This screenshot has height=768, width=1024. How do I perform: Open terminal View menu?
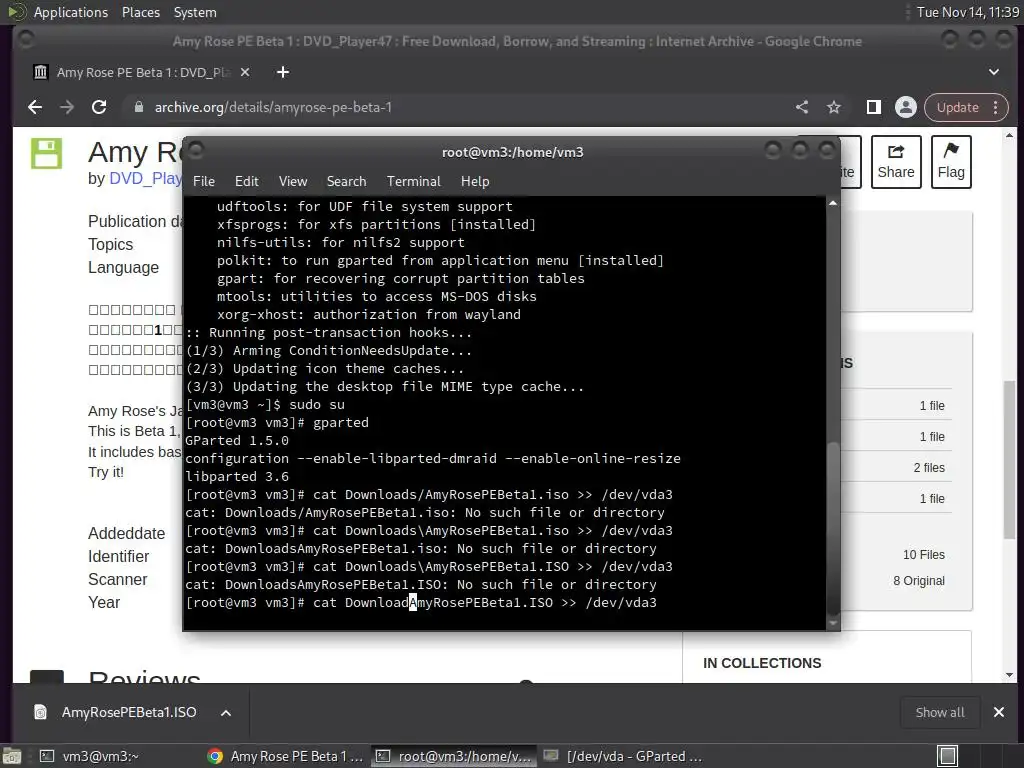(293, 181)
